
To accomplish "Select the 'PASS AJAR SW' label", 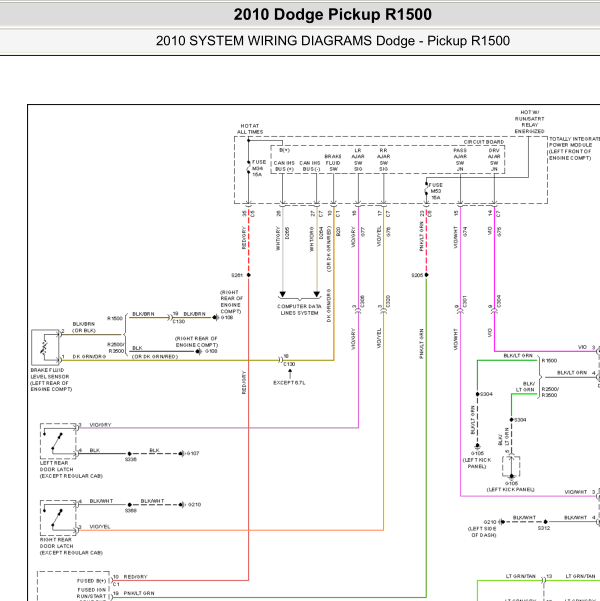I will (460, 160).
